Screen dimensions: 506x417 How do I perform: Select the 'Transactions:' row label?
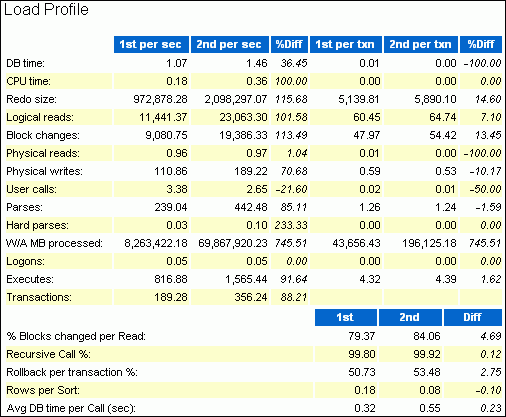(39, 297)
